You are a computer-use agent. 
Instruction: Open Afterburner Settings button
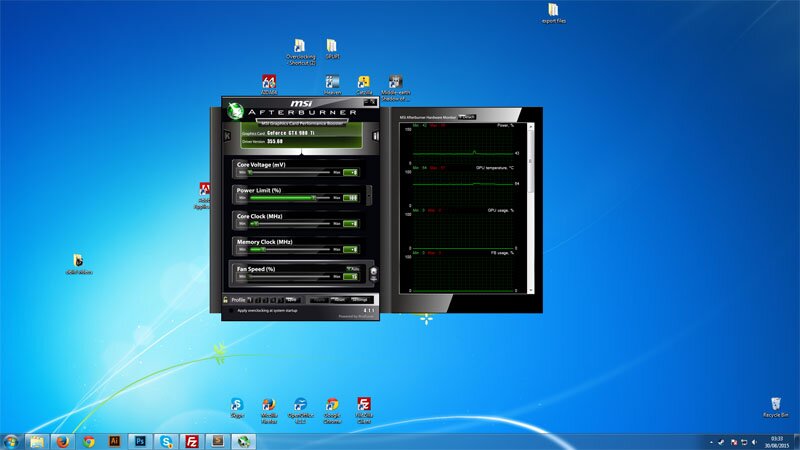(360, 300)
